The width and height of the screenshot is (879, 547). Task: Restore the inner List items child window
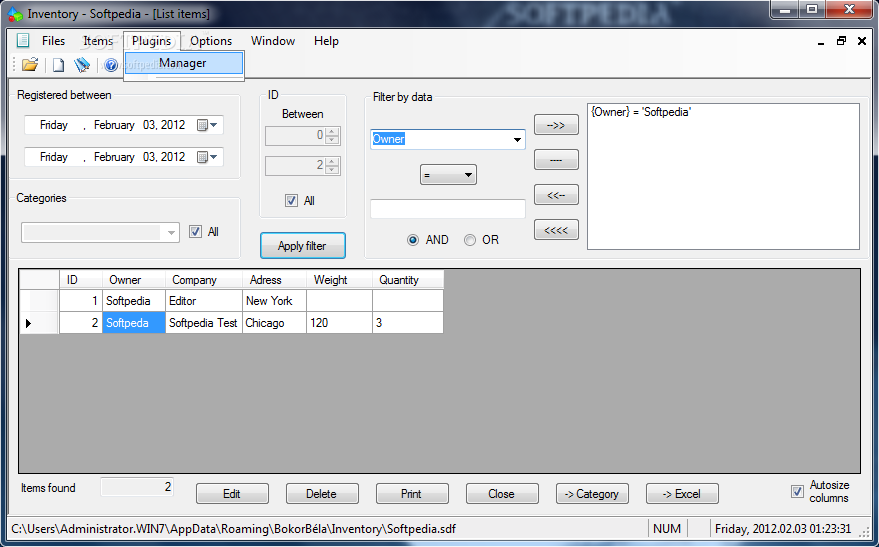point(841,41)
